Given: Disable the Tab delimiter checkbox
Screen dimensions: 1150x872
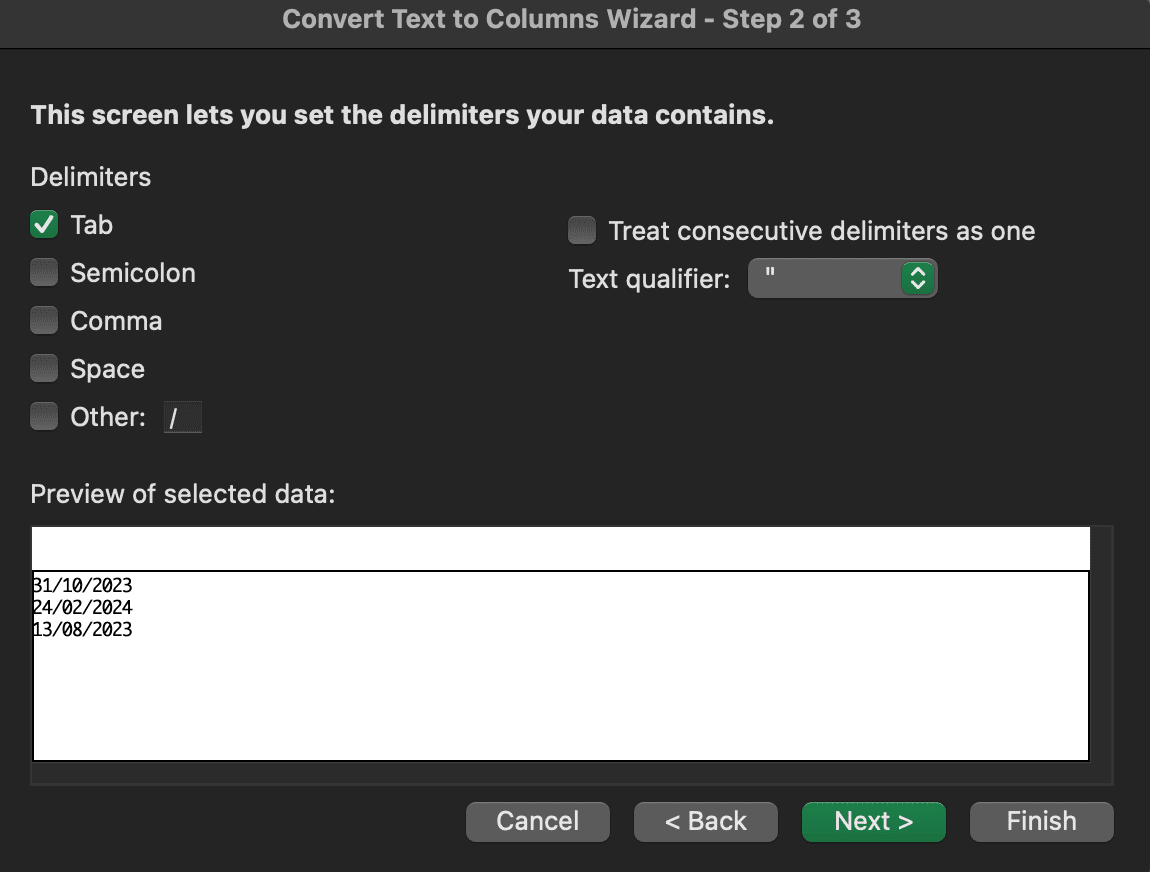Looking at the screenshot, I should (x=44, y=224).
